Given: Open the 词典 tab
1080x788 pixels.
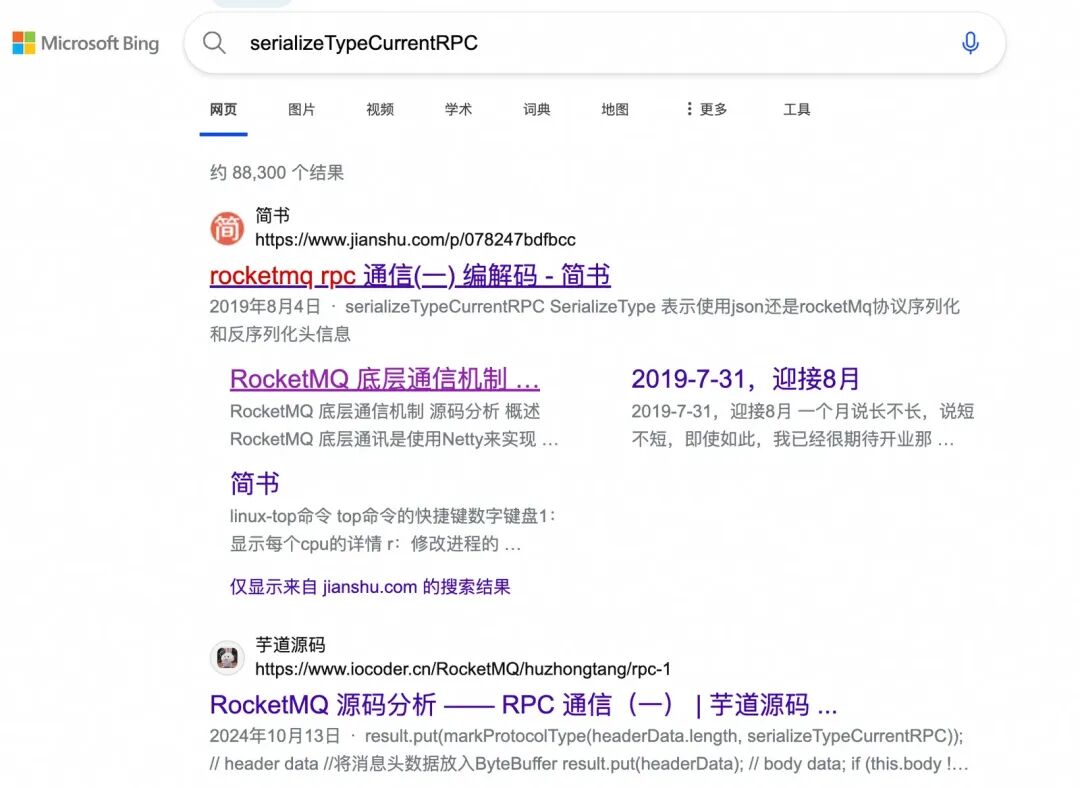Looking at the screenshot, I should point(537,110).
